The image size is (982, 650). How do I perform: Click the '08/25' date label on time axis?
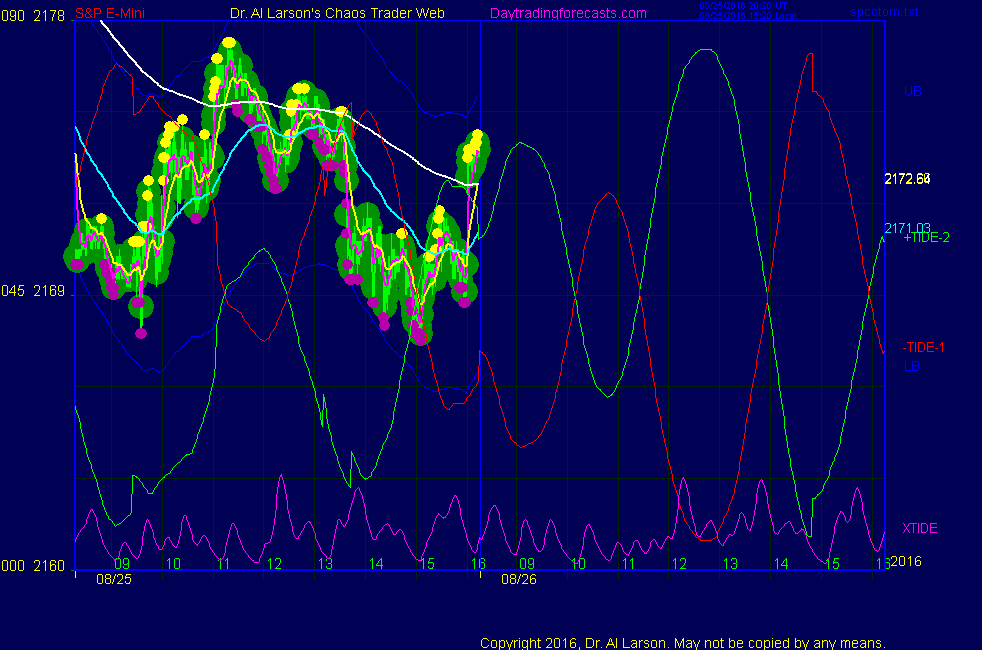point(114,579)
